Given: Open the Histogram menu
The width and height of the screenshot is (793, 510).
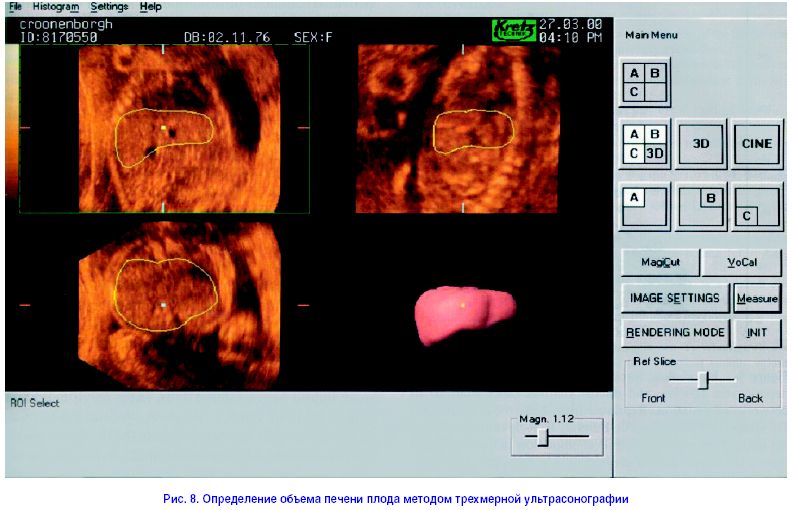Looking at the screenshot, I should (54, 7).
